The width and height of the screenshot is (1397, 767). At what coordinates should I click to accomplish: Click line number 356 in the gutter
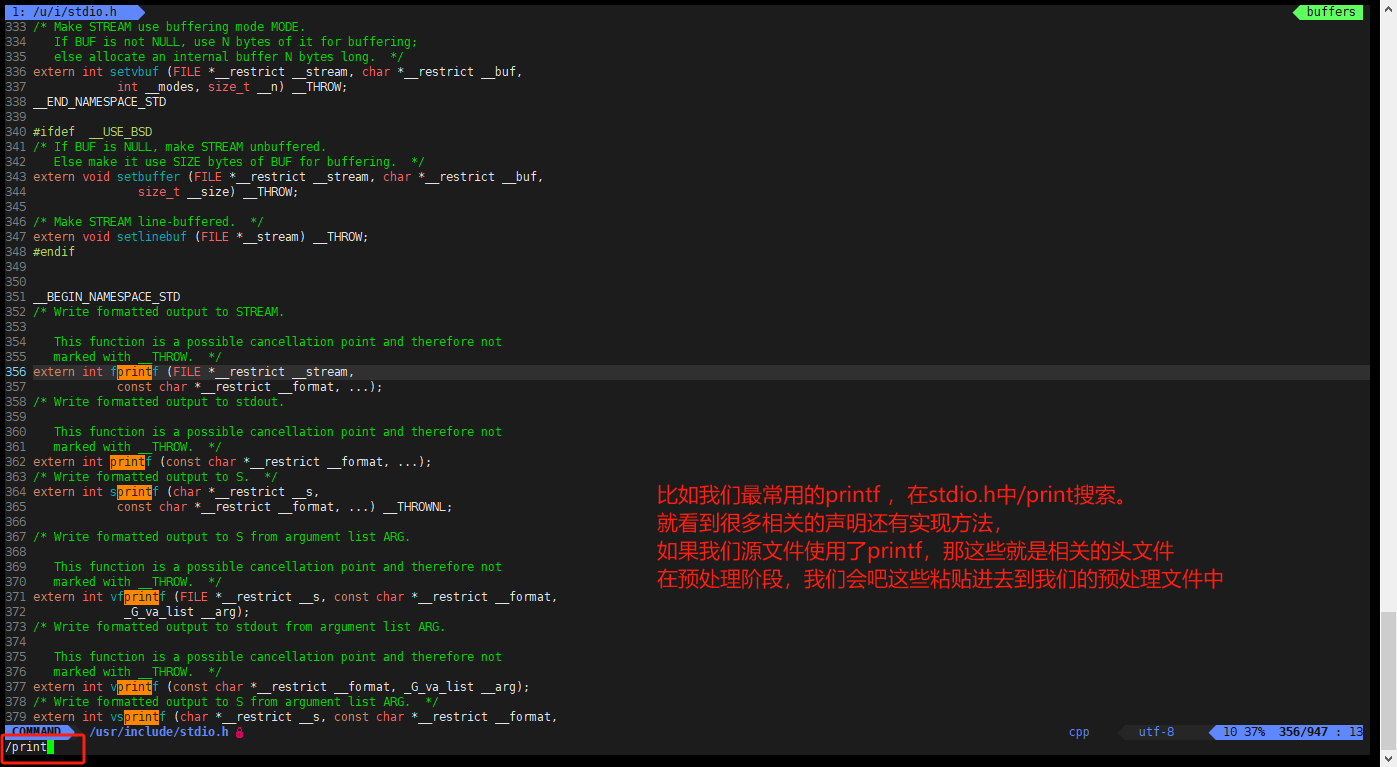[16, 372]
